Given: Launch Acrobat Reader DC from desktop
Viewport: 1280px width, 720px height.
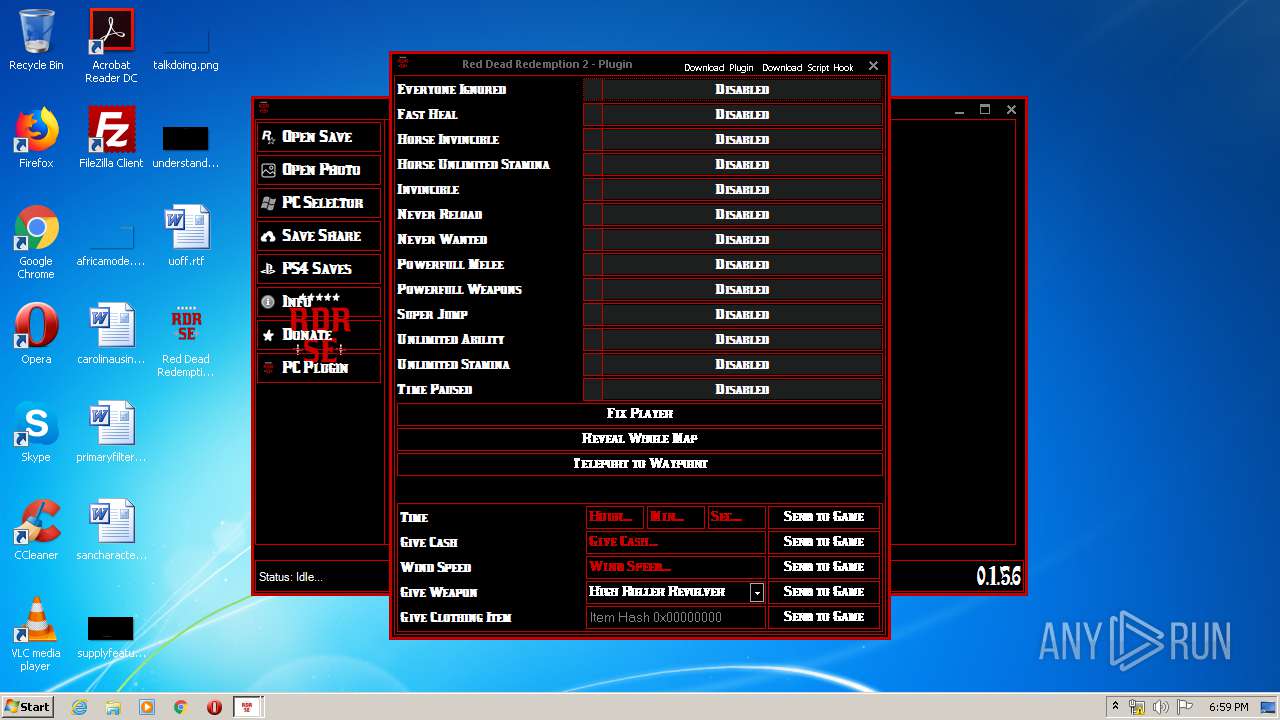Looking at the screenshot, I should tap(111, 46).
